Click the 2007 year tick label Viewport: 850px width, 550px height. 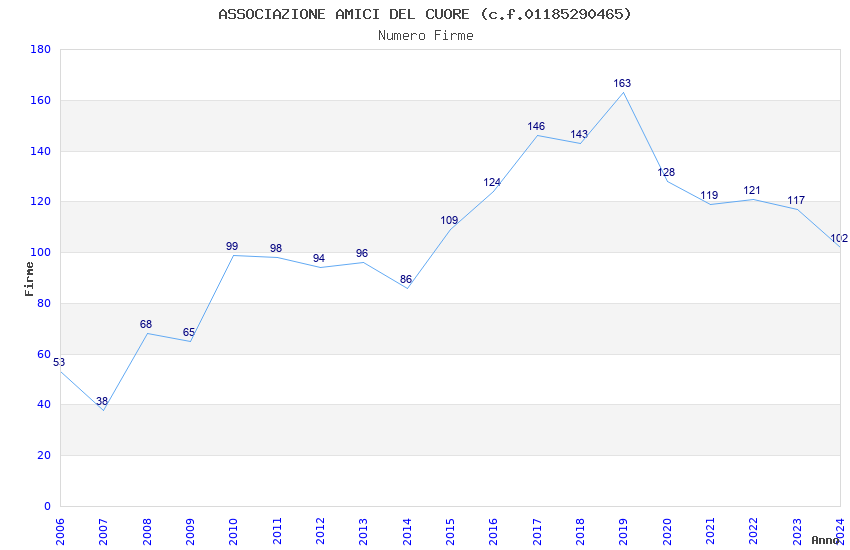(x=103, y=532)
